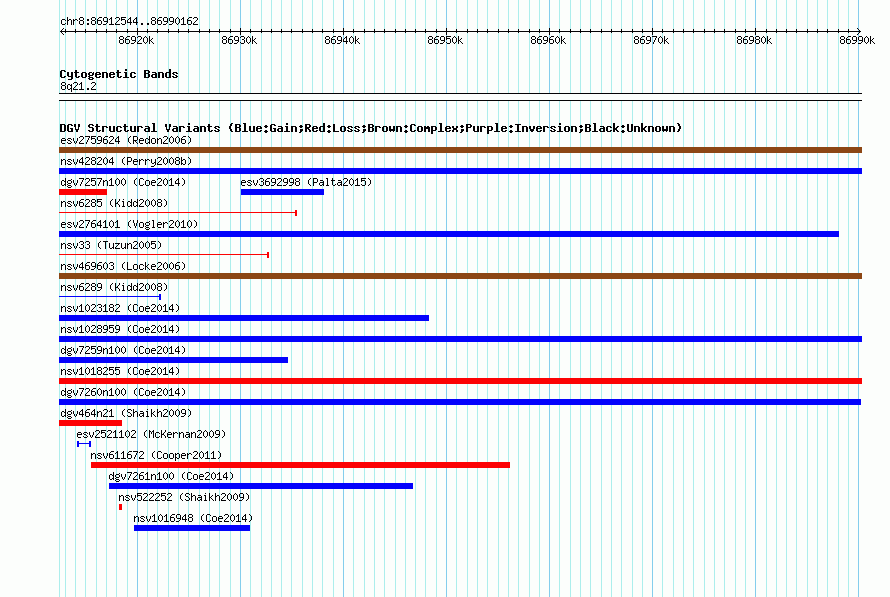This screenshot has width=890, height=597.
Task: Click the blue nsv1016948 gain bar
Action: click(x=192, y=528)
